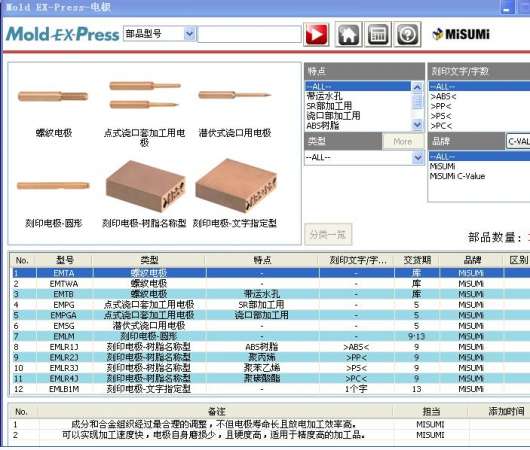Open the help question mark icon

click(x=408, y=34)
